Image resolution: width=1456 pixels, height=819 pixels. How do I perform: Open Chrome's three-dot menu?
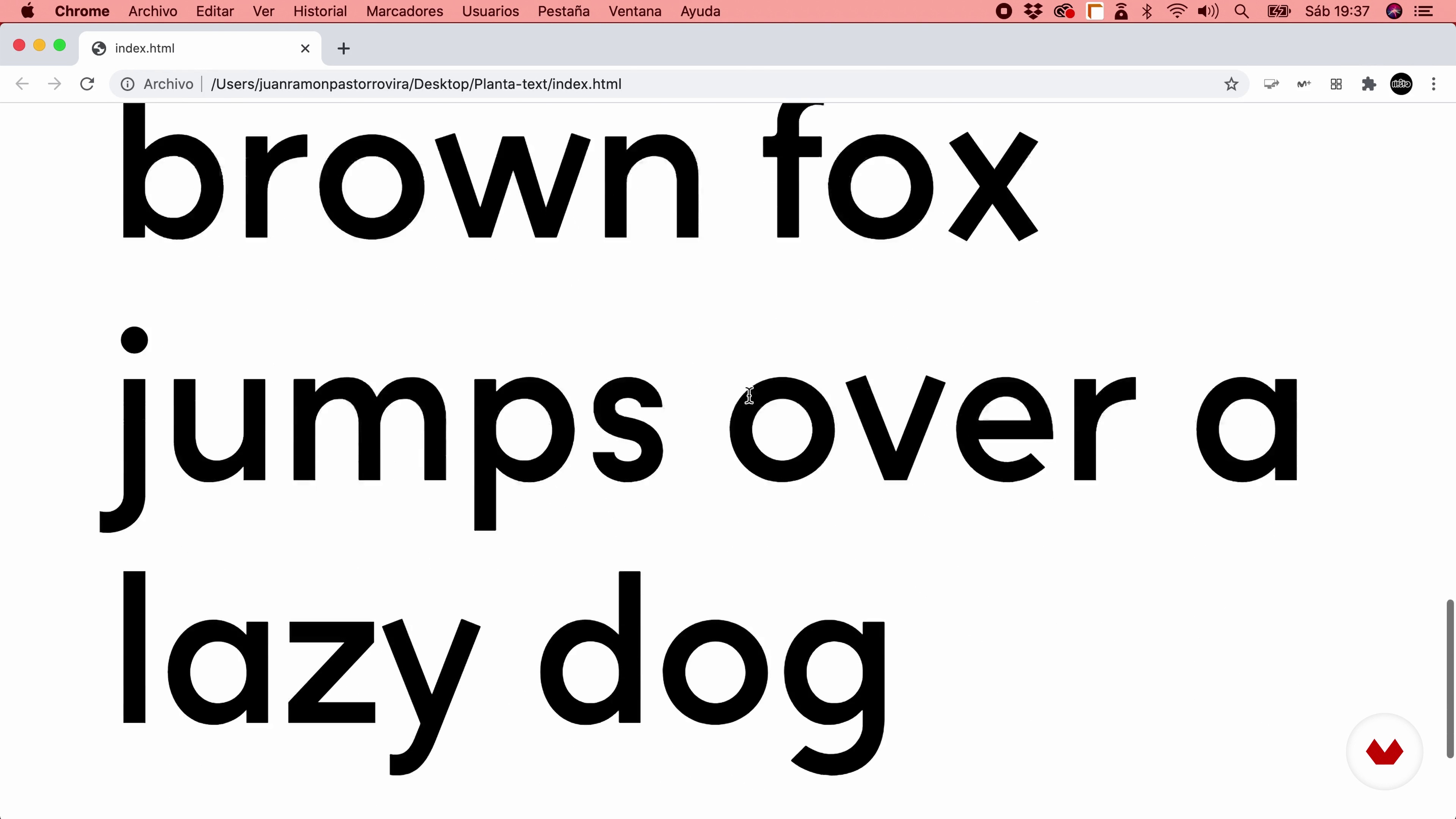click(x=1433, y=84)
